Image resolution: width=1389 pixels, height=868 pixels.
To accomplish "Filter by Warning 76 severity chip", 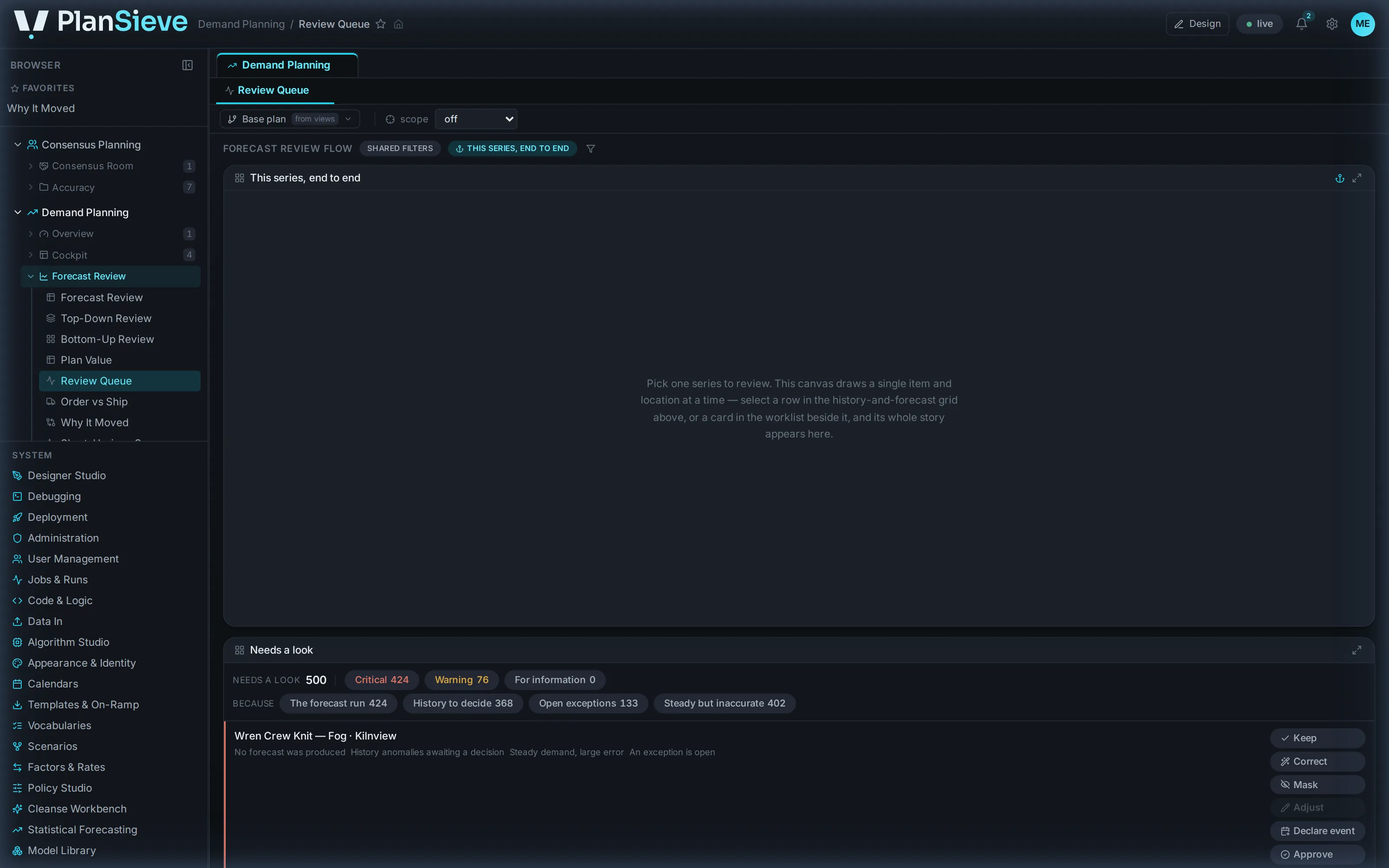I will pyautogui.click(x=461, y=680).
